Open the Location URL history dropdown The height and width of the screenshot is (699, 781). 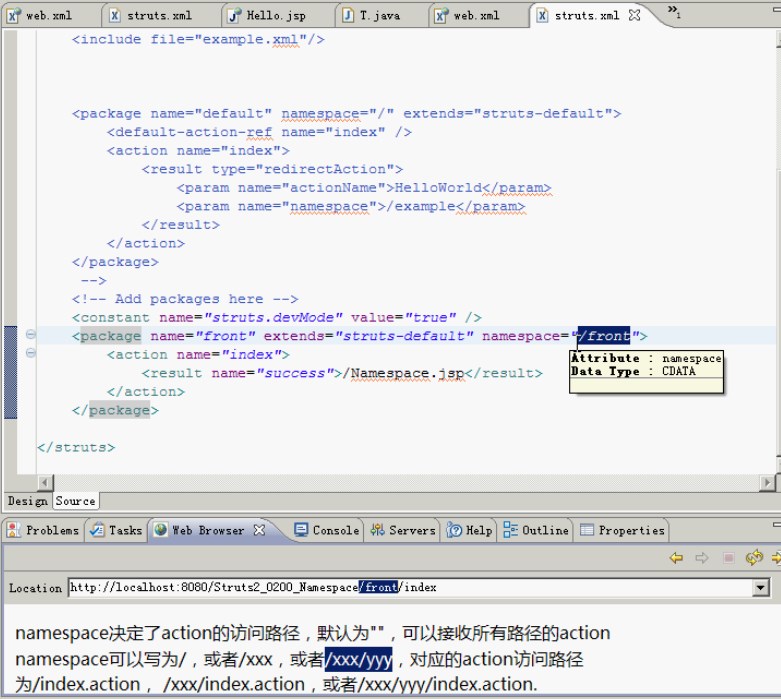tap(761, 588)
